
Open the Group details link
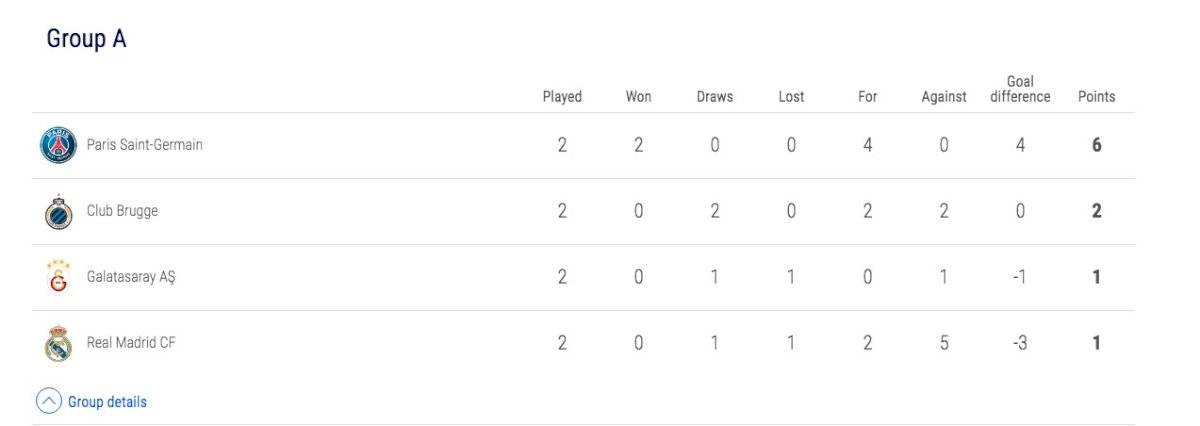(x=107, y=402)
